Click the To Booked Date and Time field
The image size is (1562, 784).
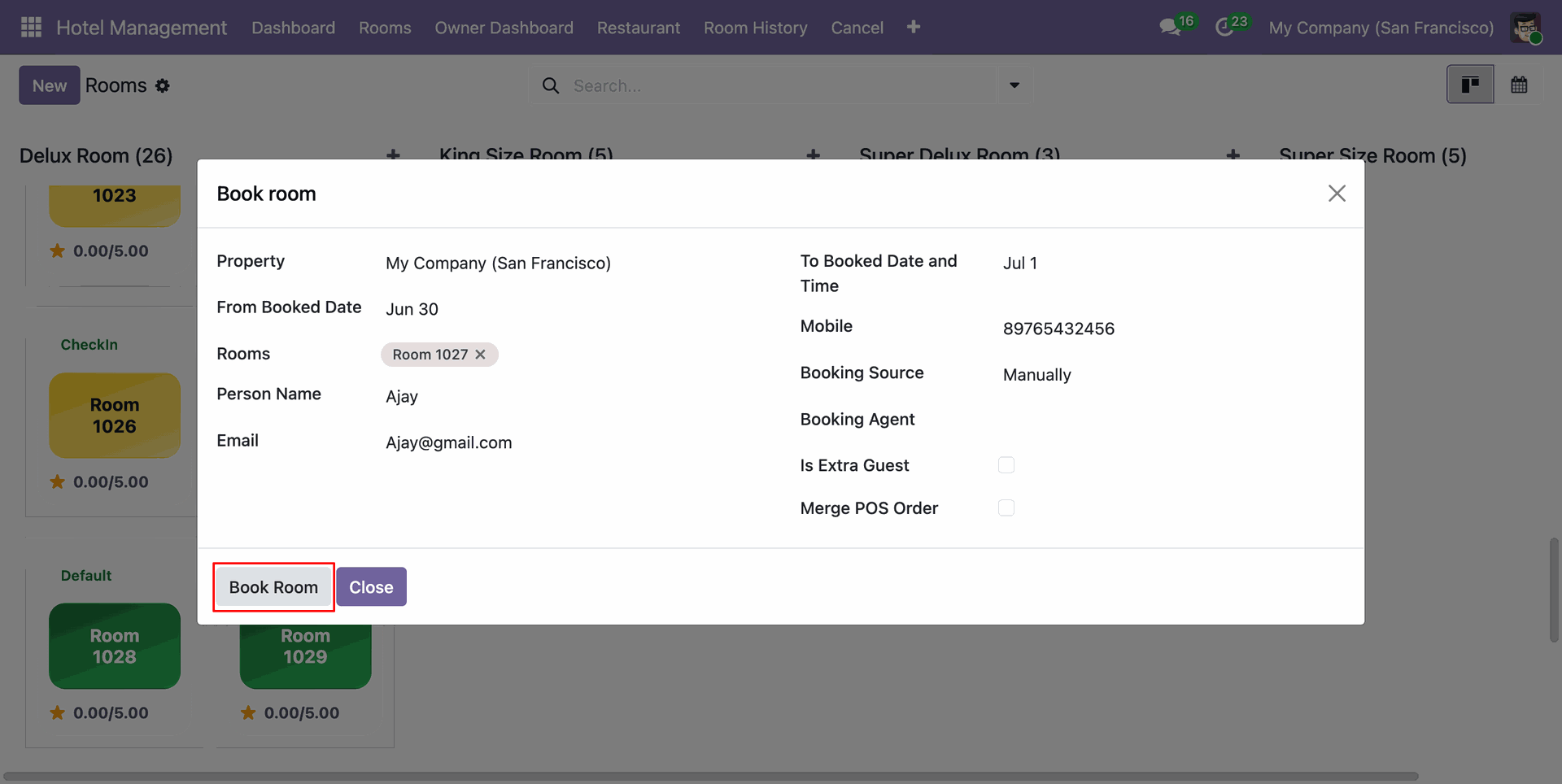click(1172, 264)
